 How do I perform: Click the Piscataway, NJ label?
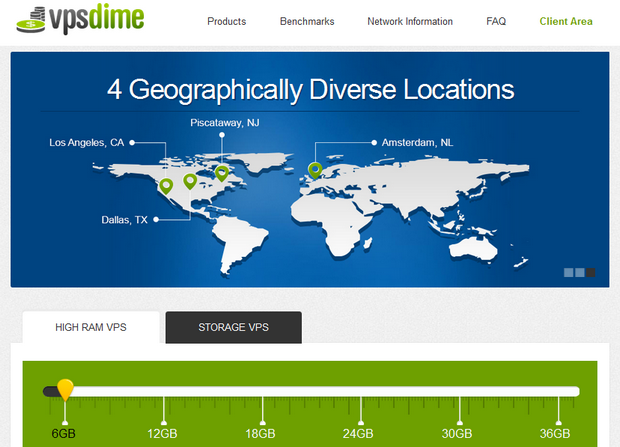pos(225,123)
